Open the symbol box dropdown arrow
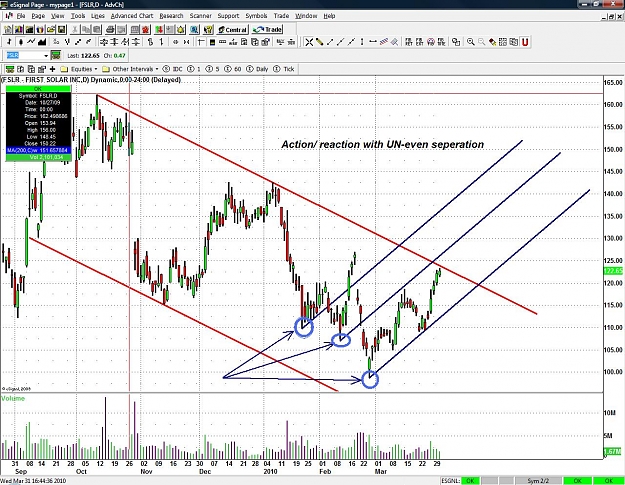Viewport: 625px width, 485px height. coord(46,55)
